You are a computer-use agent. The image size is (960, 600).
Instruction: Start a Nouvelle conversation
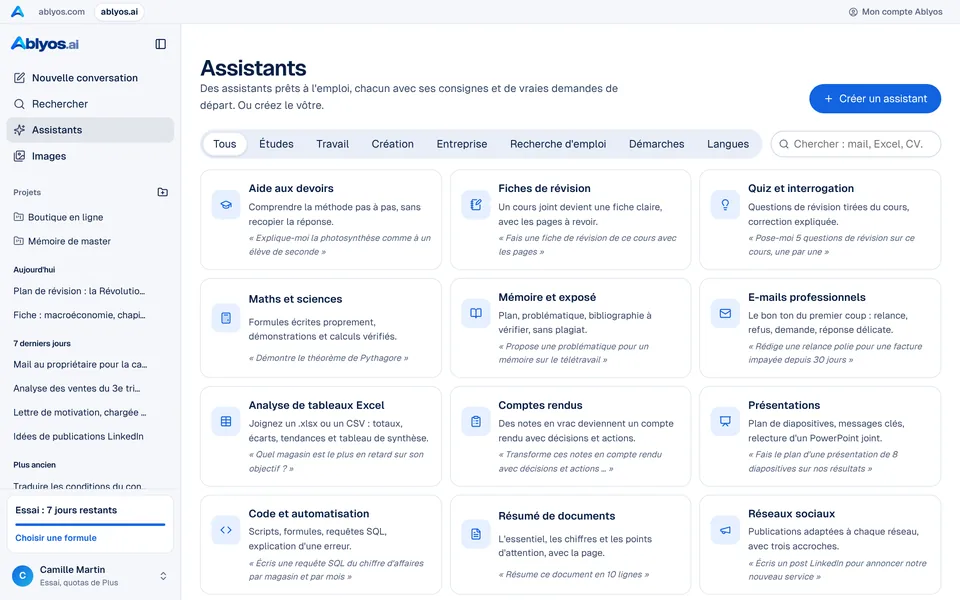(91, 78)
